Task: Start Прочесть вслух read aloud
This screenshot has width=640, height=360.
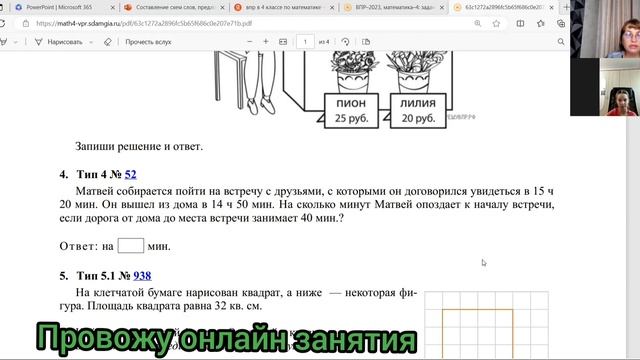Action: click(148, 42)
